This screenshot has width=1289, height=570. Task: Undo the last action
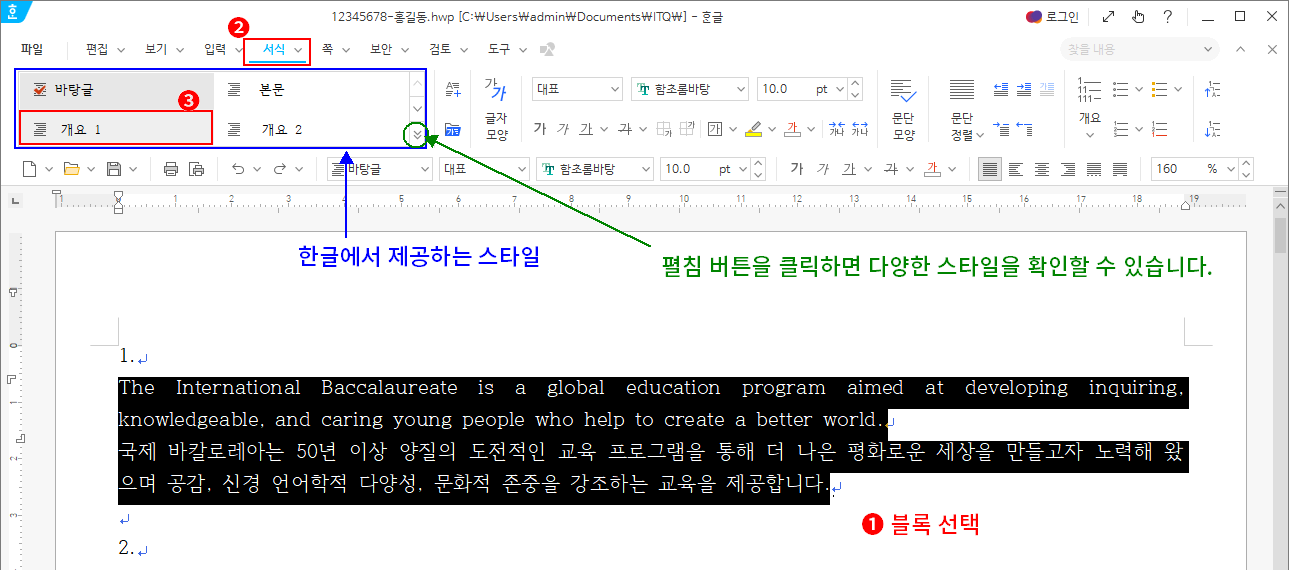(238, 169)
